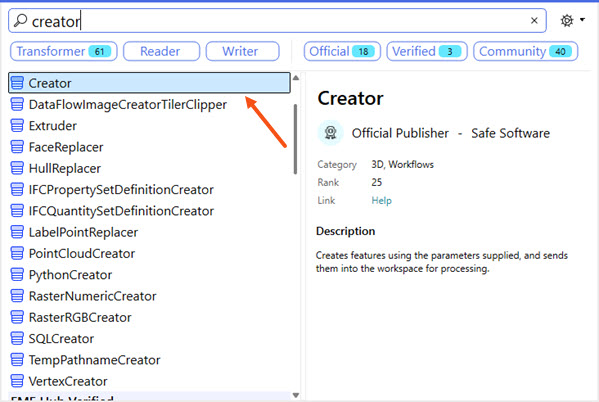
Task: Toggle the Transformer filter
Action: click(63, 51)
